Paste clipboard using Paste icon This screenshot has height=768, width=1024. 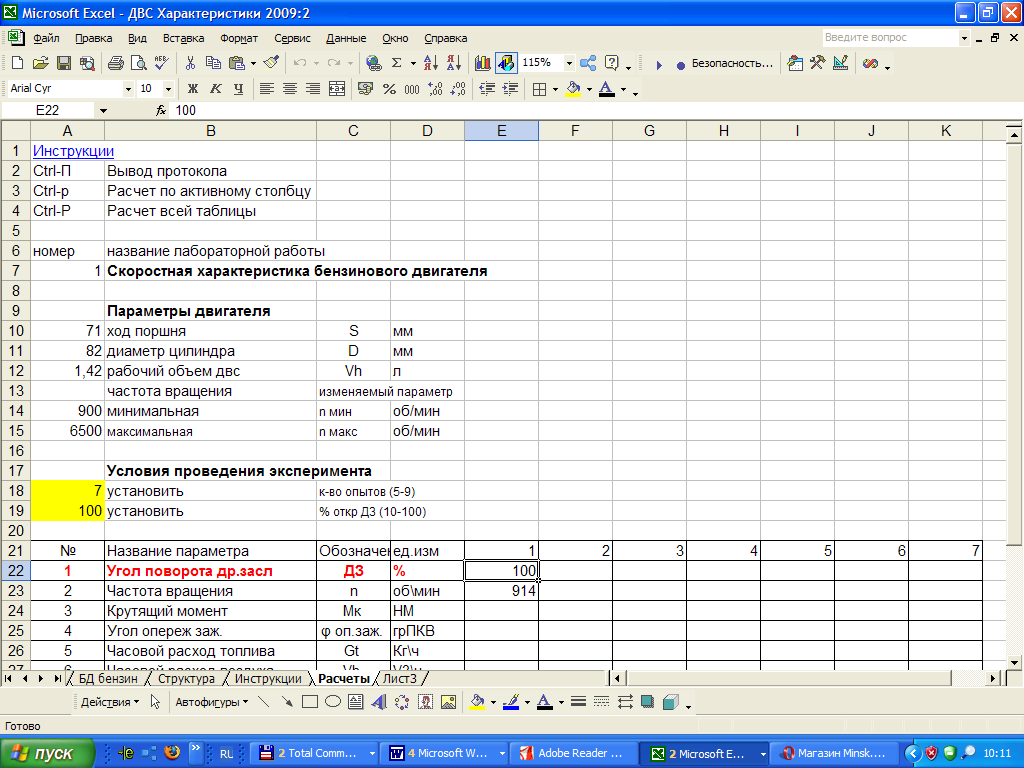(x=236, y=63)
